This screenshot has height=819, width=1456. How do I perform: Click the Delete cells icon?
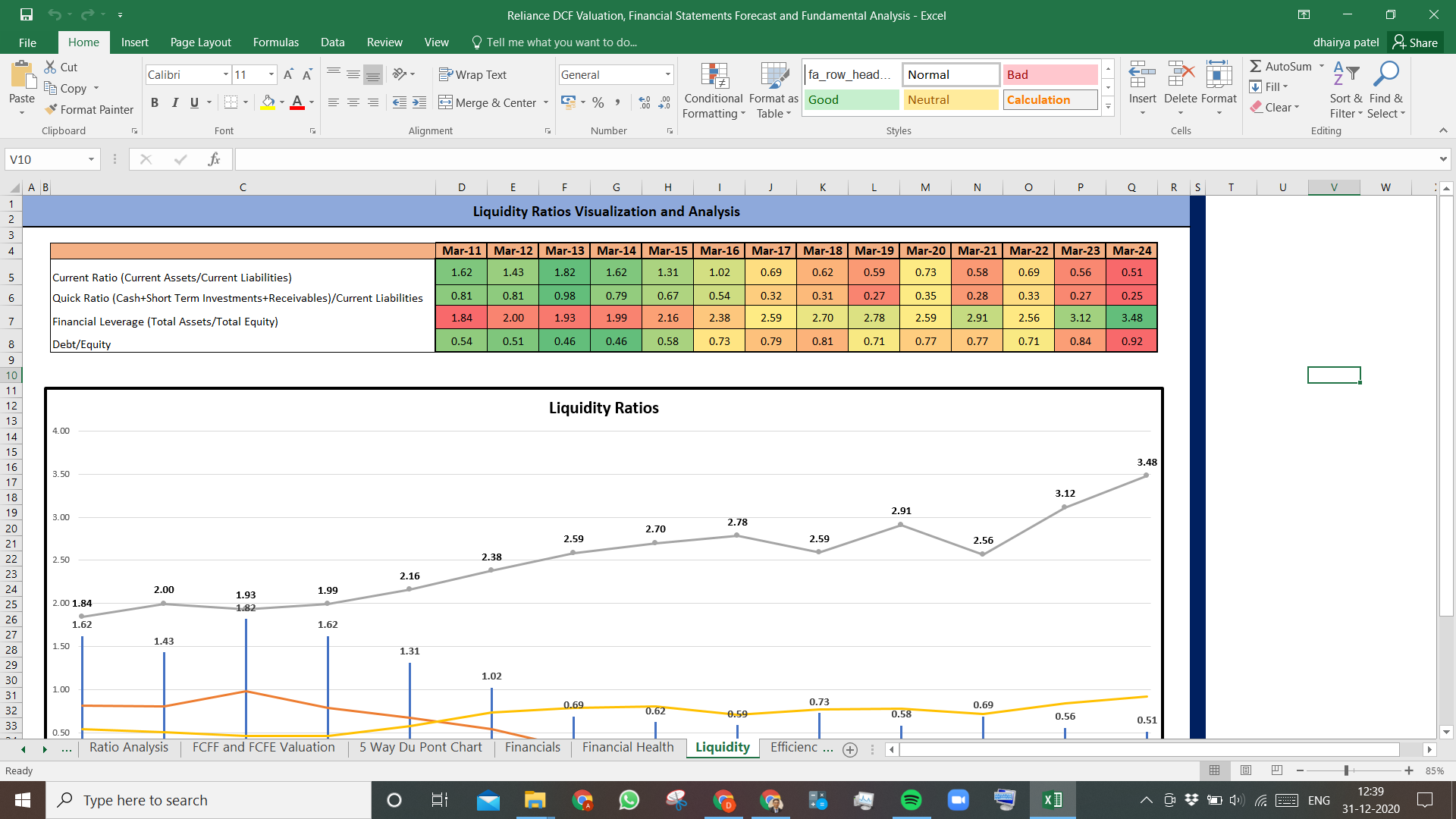[1181, 75]
